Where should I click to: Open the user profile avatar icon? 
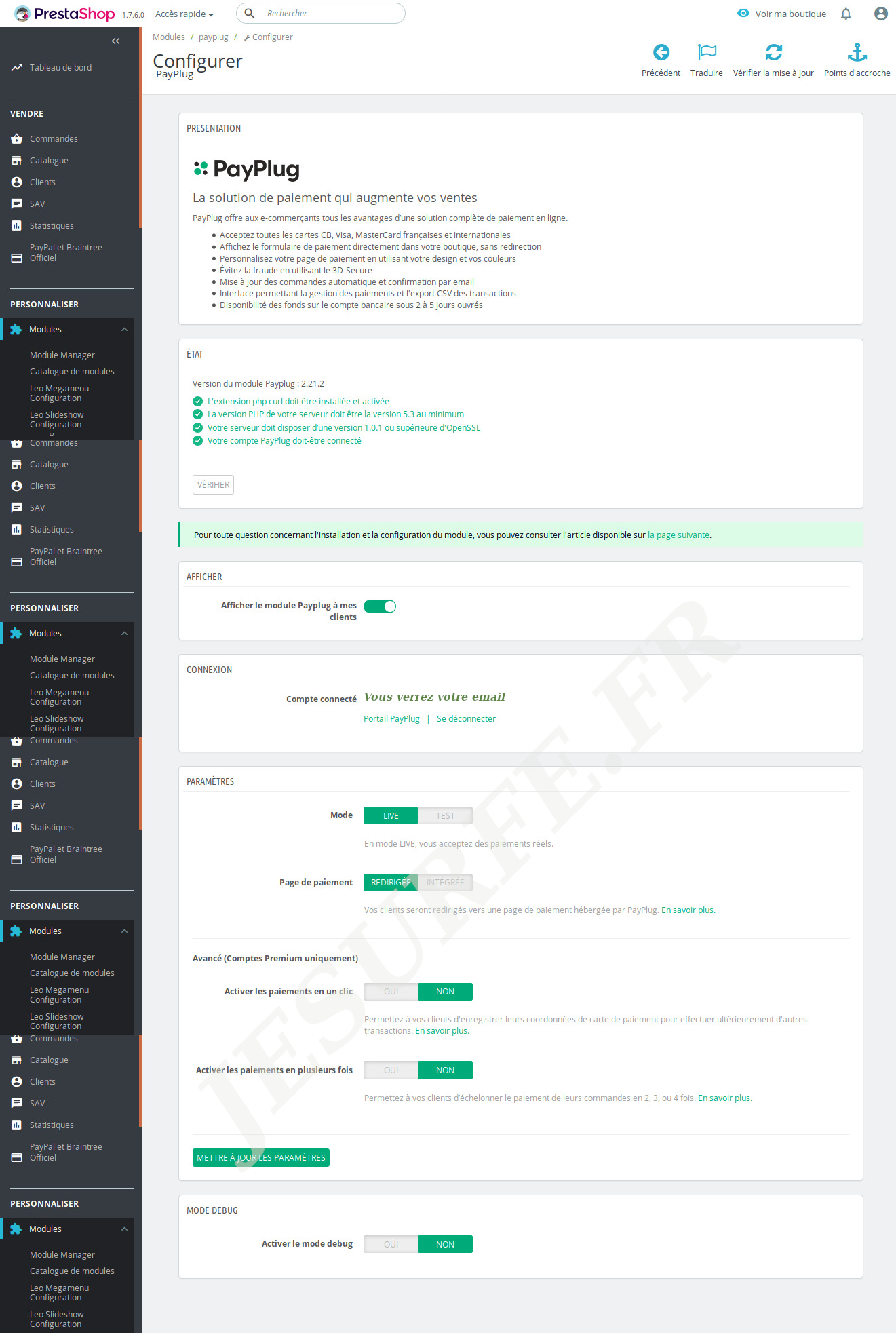[x=880, y=14]
